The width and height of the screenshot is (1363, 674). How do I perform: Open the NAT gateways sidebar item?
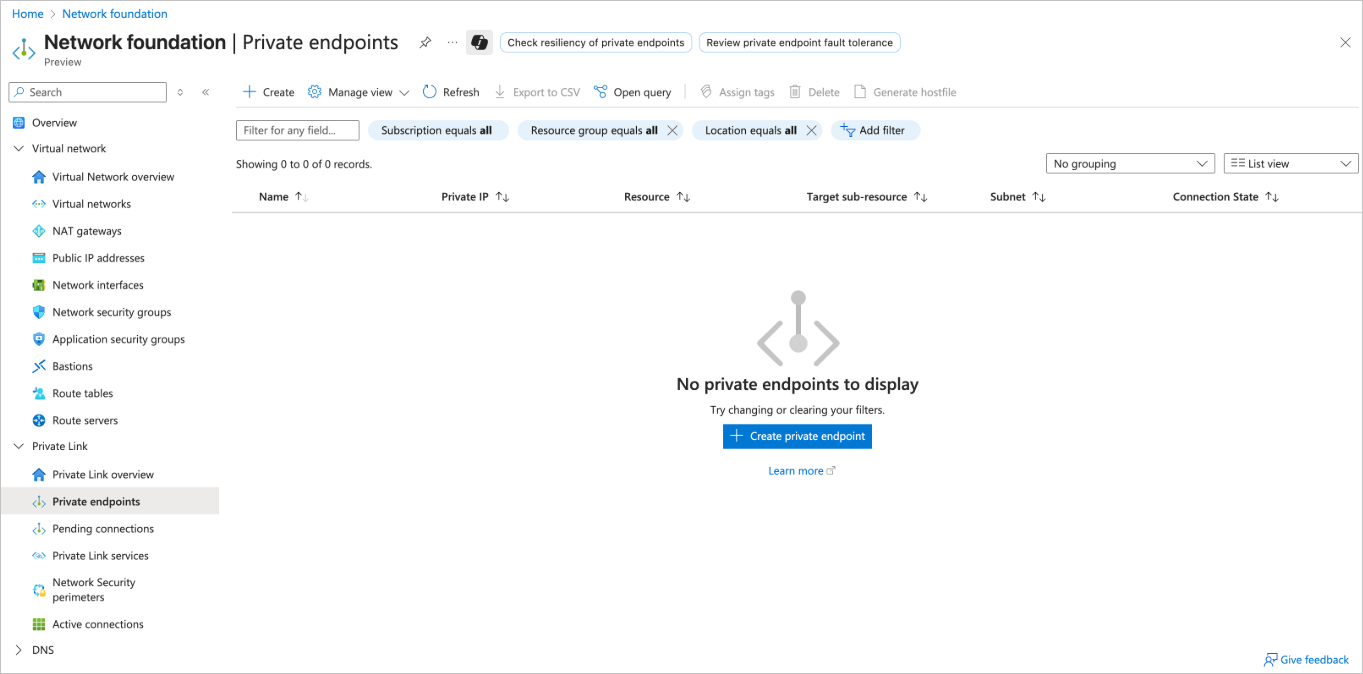coord(86,231)
